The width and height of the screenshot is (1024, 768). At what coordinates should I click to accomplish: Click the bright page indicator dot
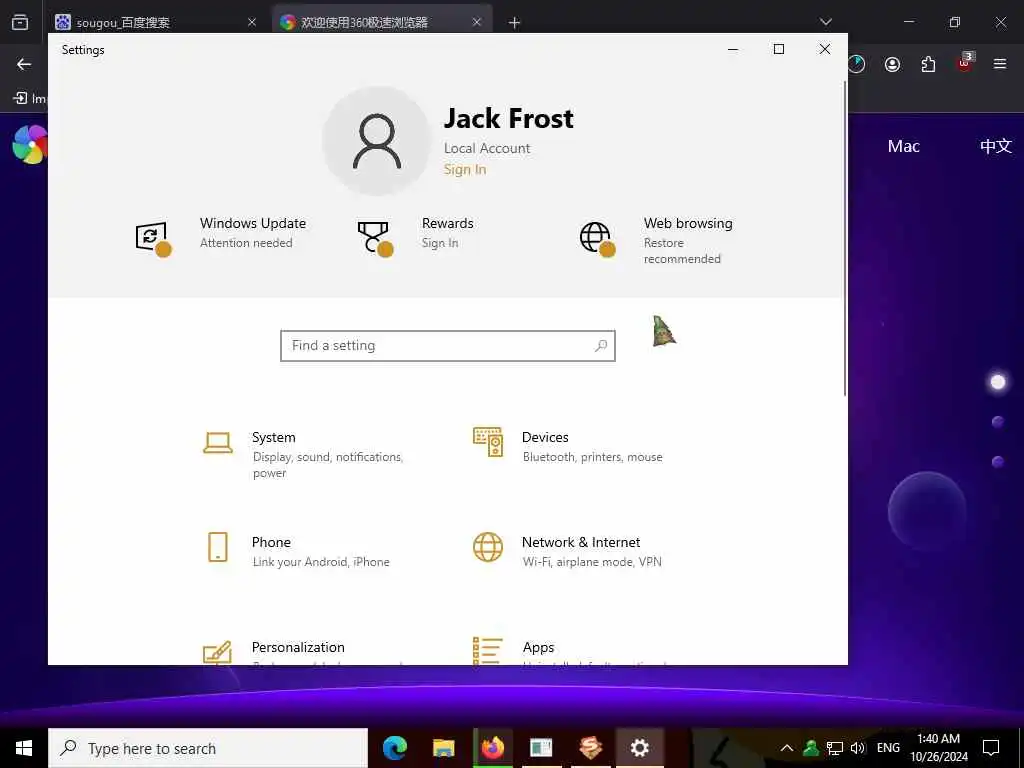(997, 382)
